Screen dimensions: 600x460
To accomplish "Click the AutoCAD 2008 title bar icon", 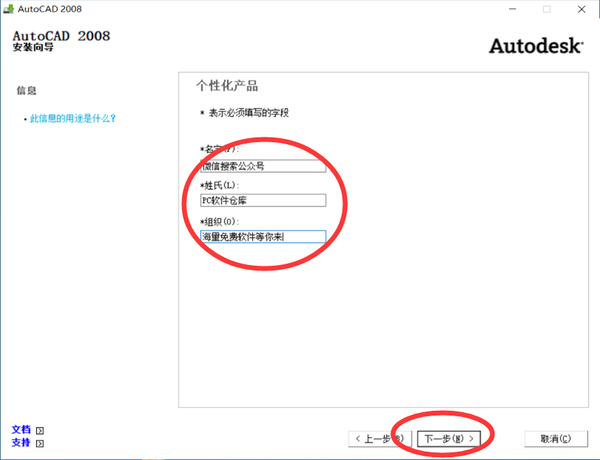I will pos(8,9).
